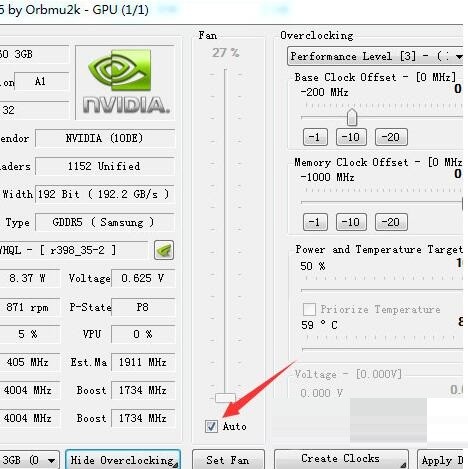Click the Apply Defaults button
The image size is (468, 469).
[x=441, y=460]
